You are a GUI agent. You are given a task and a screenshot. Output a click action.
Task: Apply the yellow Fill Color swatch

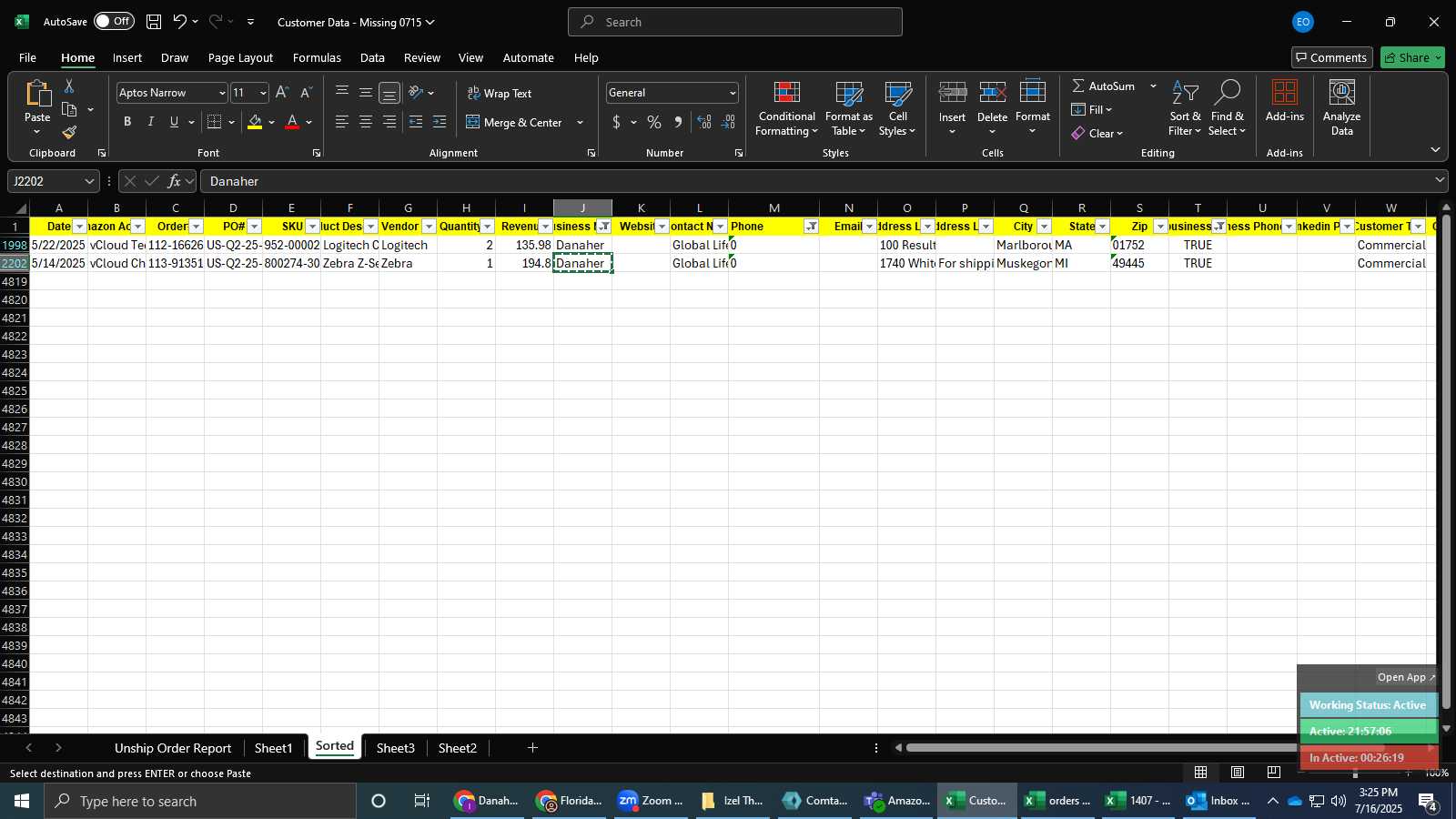point(255,122)
